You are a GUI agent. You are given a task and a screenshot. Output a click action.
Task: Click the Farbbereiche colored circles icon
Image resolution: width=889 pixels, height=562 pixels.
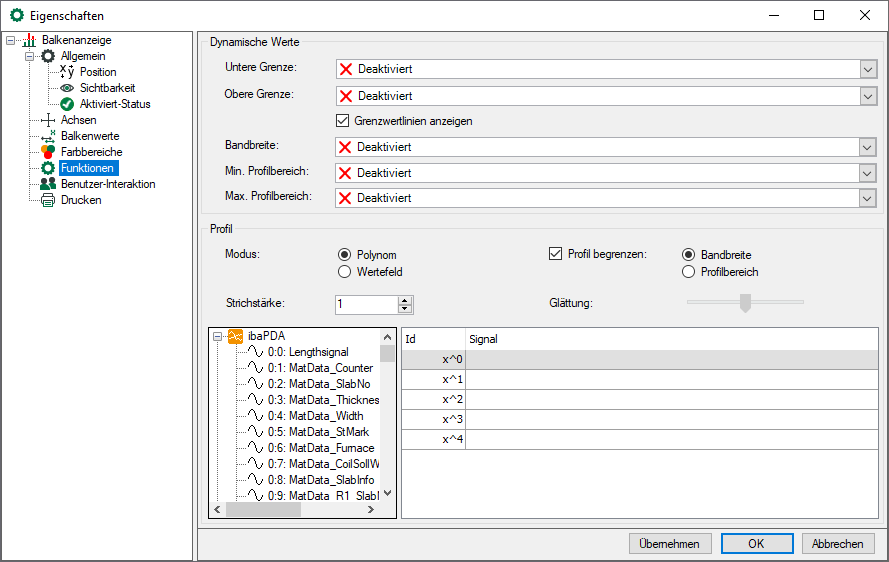[48, 152]
